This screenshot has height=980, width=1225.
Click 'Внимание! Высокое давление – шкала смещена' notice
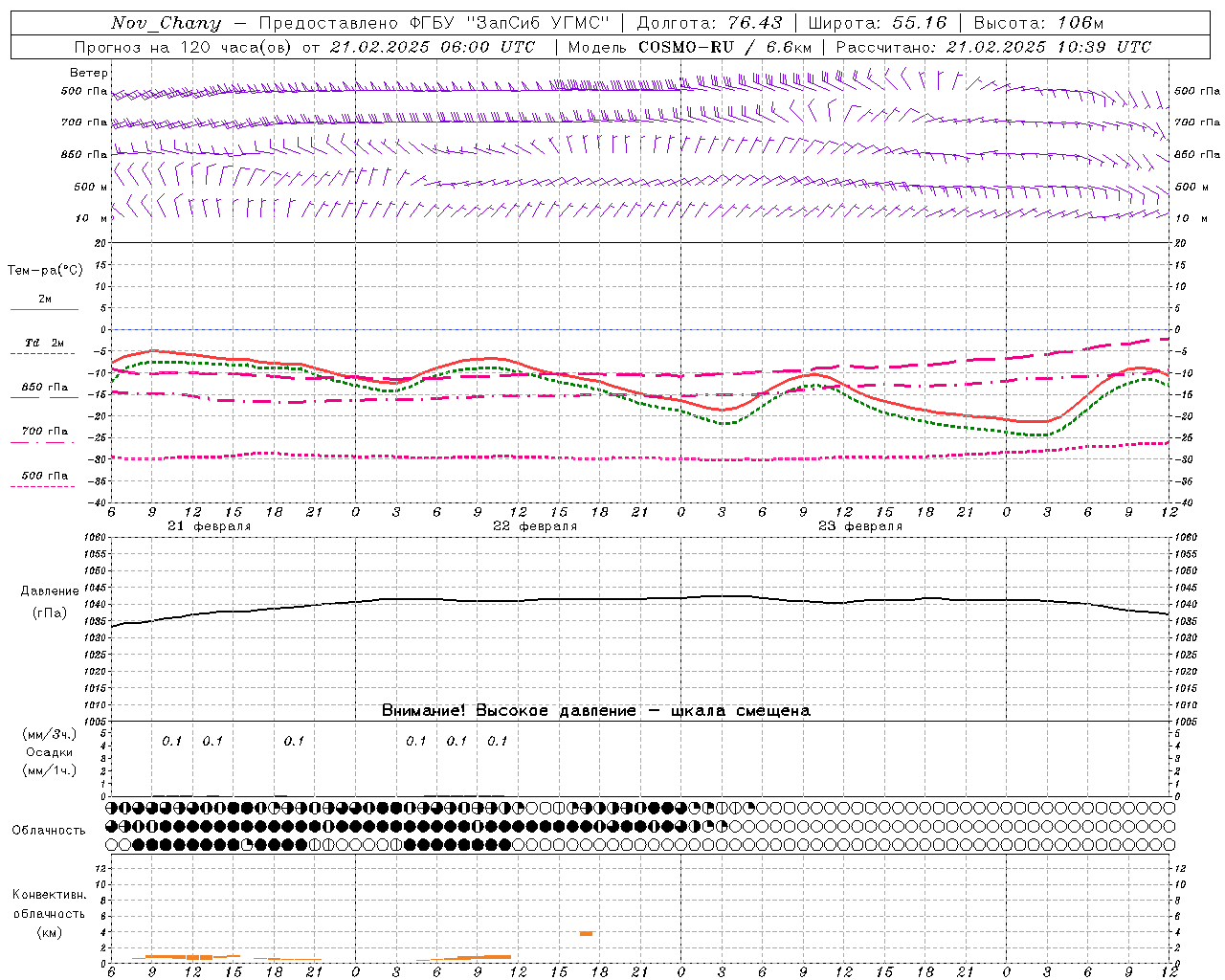tap(595, 711)
